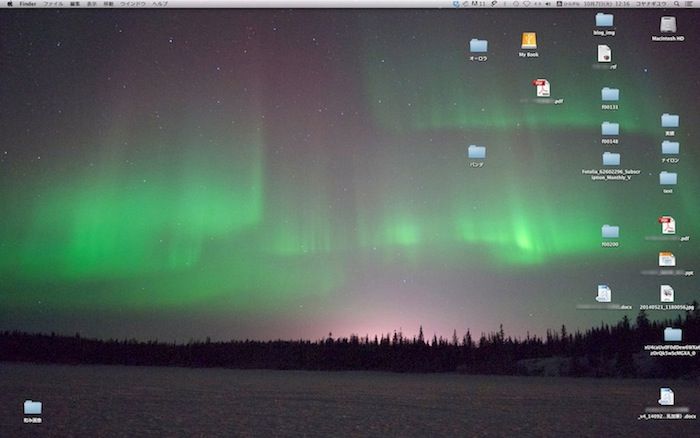
Task: Select the f00200 folder
Action: coord(610,231)
